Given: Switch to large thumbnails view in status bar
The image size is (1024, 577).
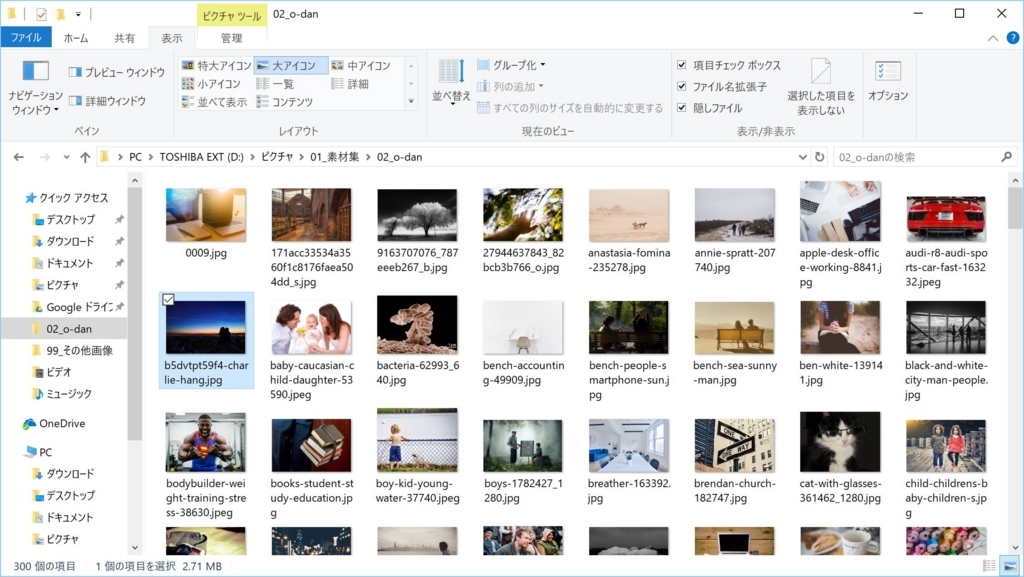Looking at the screenshot, I should pos(1010,566).
